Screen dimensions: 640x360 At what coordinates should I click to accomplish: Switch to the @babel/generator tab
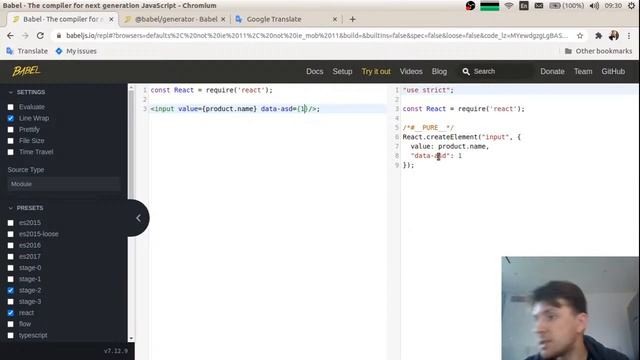[x=176, y=19]
